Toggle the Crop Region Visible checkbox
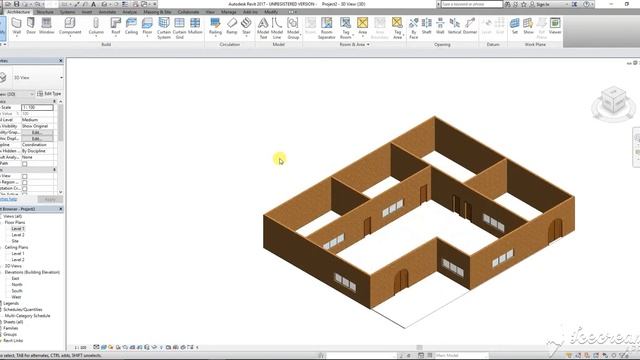 click(24, 182)
